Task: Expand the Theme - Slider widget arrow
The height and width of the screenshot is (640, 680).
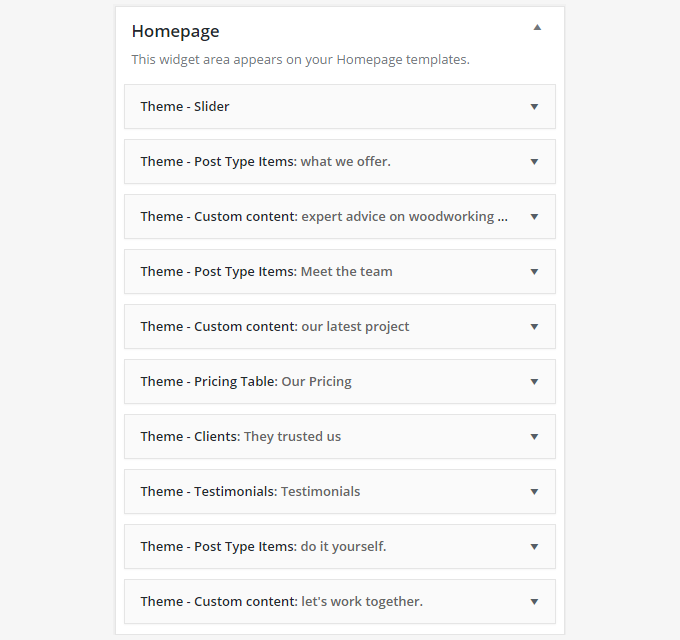Action: click(534, 107)
